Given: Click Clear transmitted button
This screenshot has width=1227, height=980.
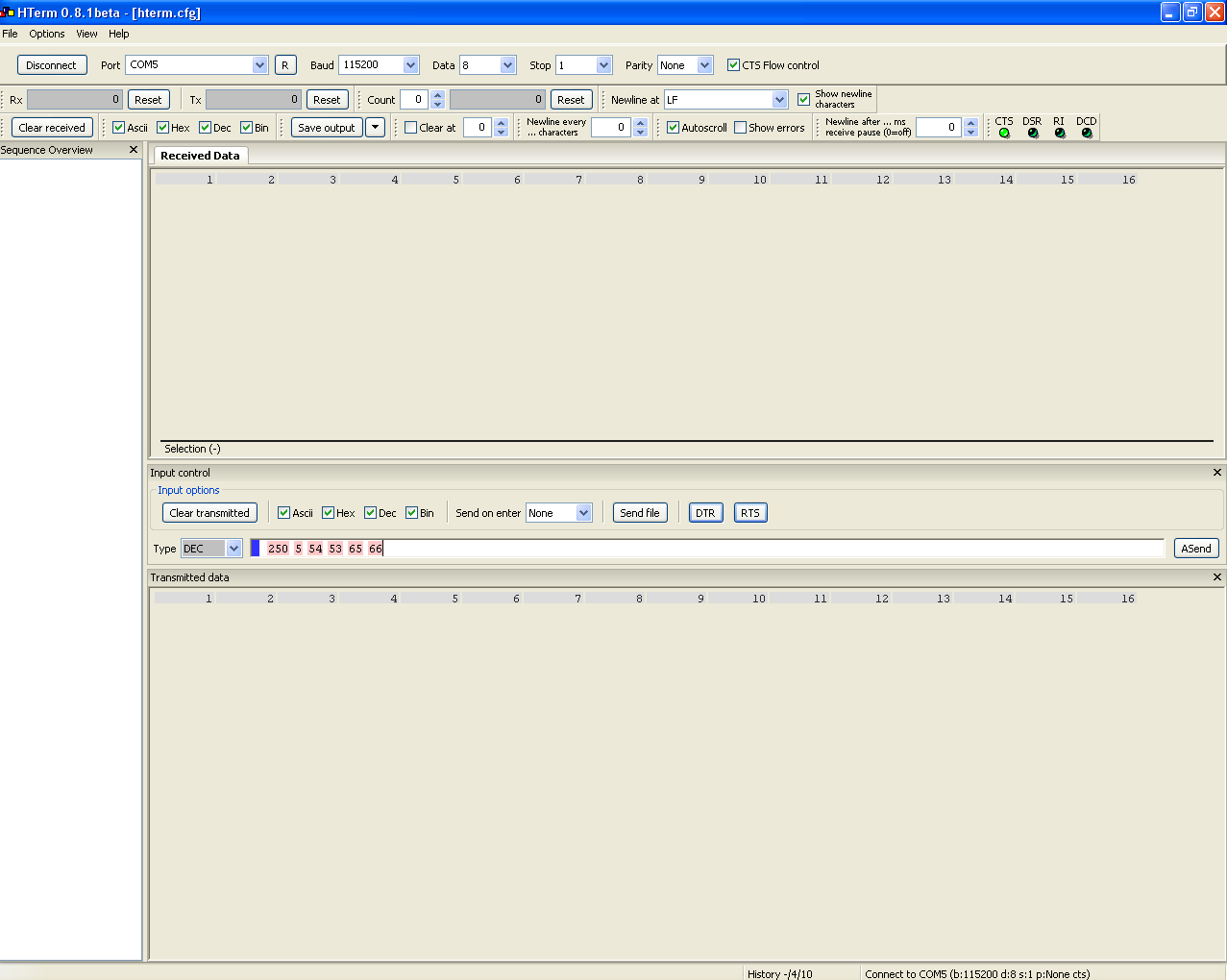Looking at the screenshot, I should point(209,513).
